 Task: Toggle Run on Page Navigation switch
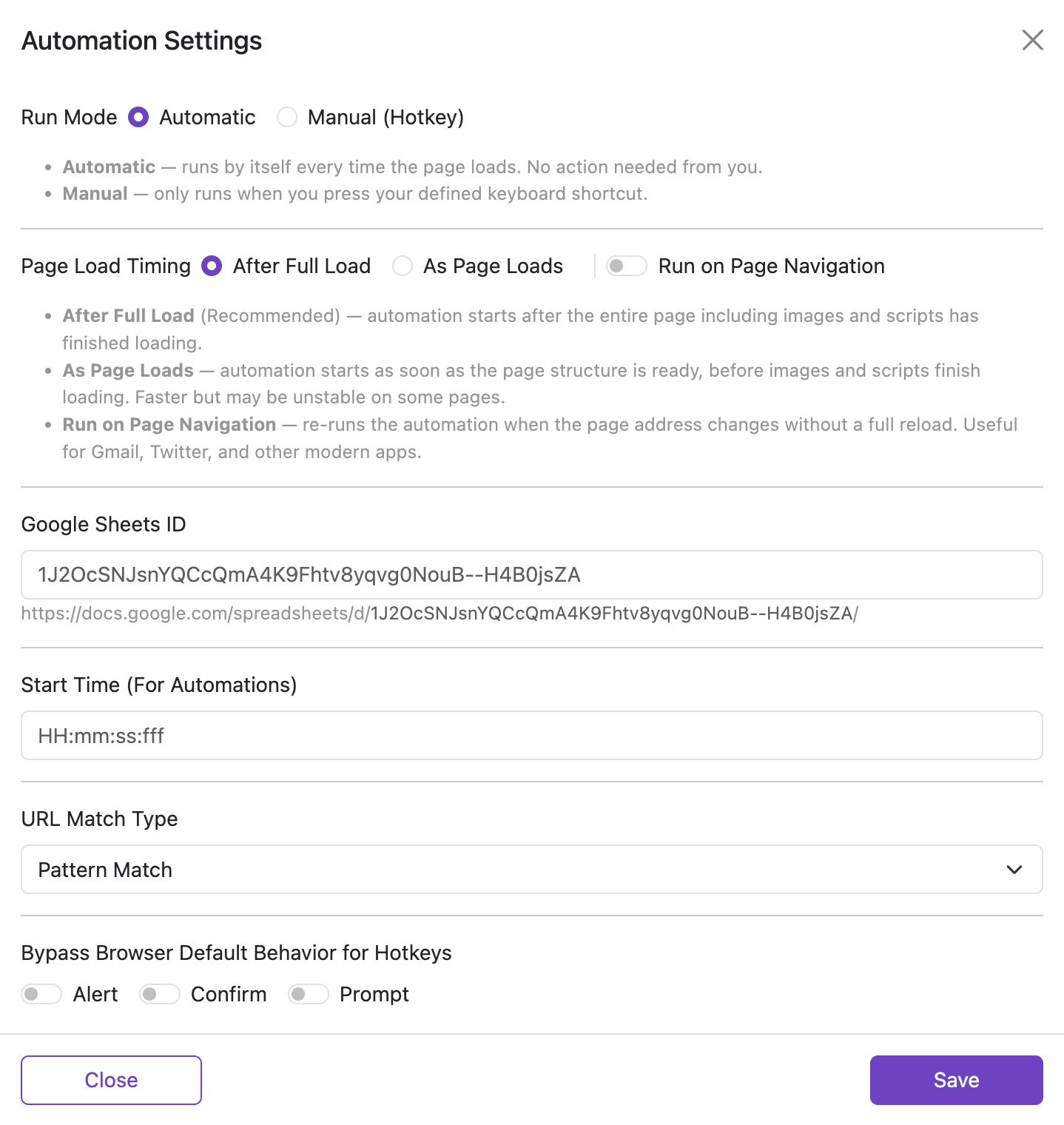[626, 266]
